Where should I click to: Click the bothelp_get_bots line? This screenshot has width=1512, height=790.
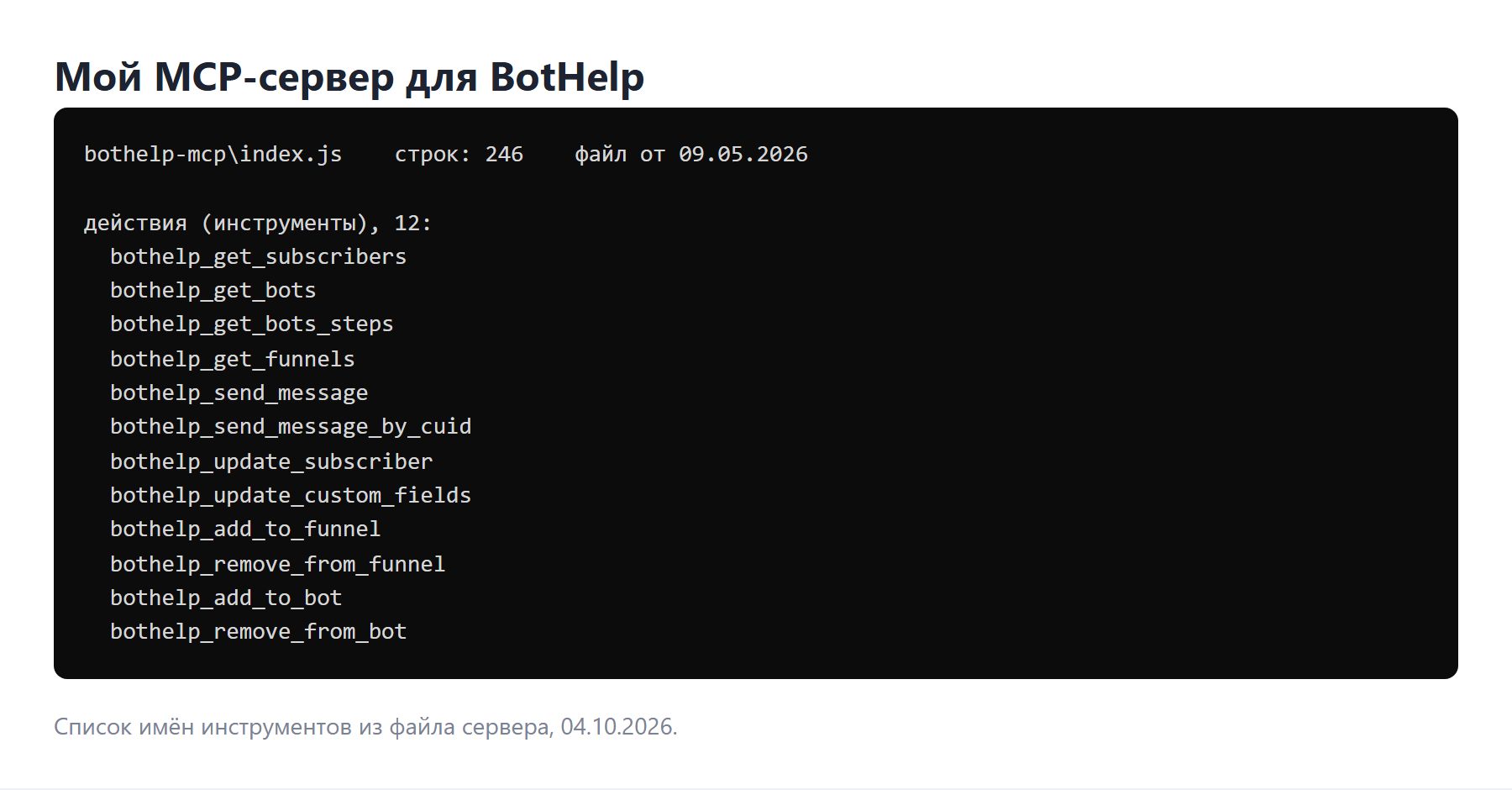tap(213, 291)
